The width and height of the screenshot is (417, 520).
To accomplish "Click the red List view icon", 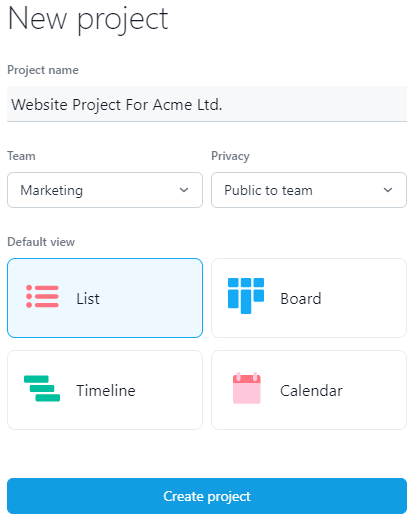I will 42,296.
